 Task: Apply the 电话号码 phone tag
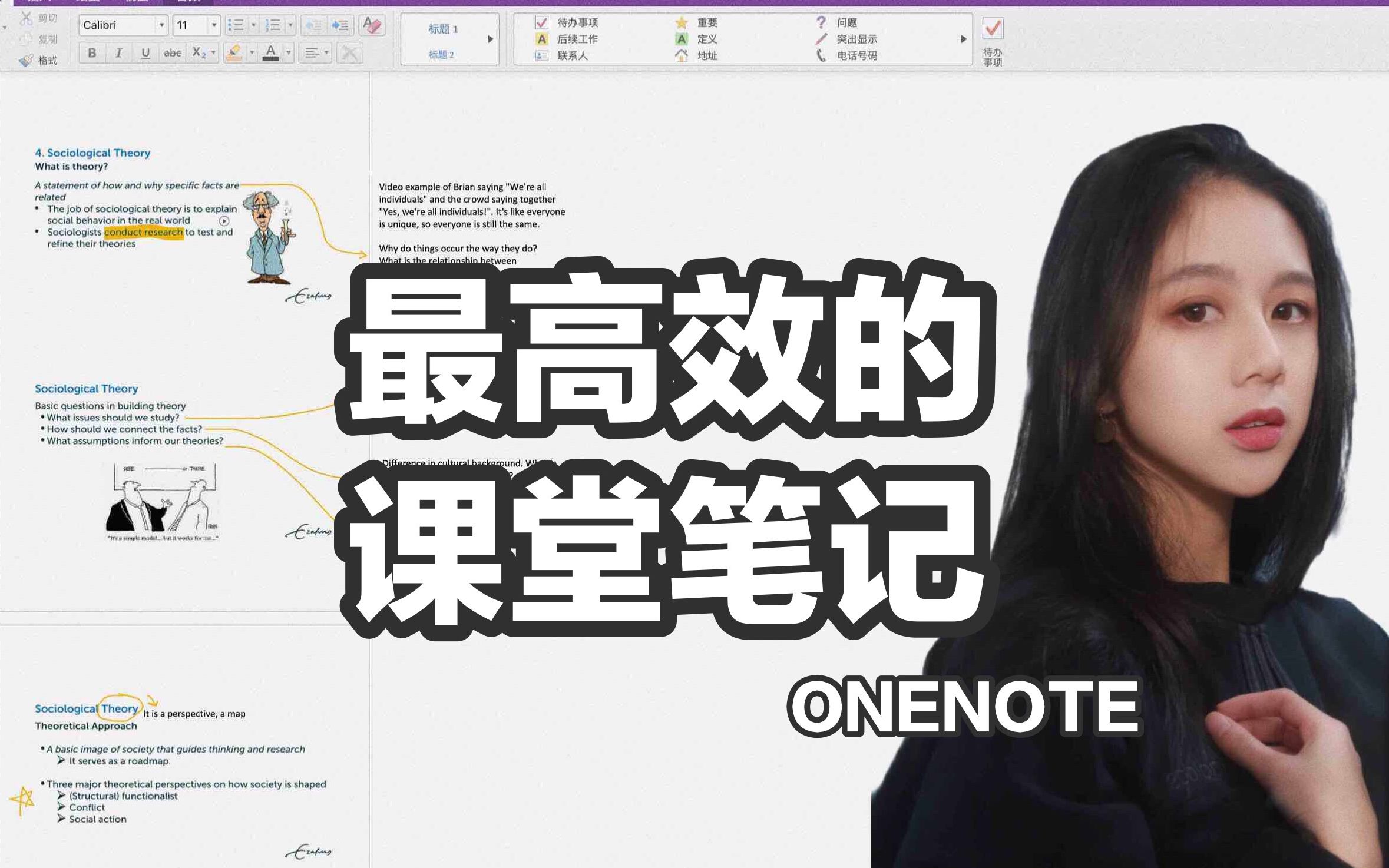(846, 56)
